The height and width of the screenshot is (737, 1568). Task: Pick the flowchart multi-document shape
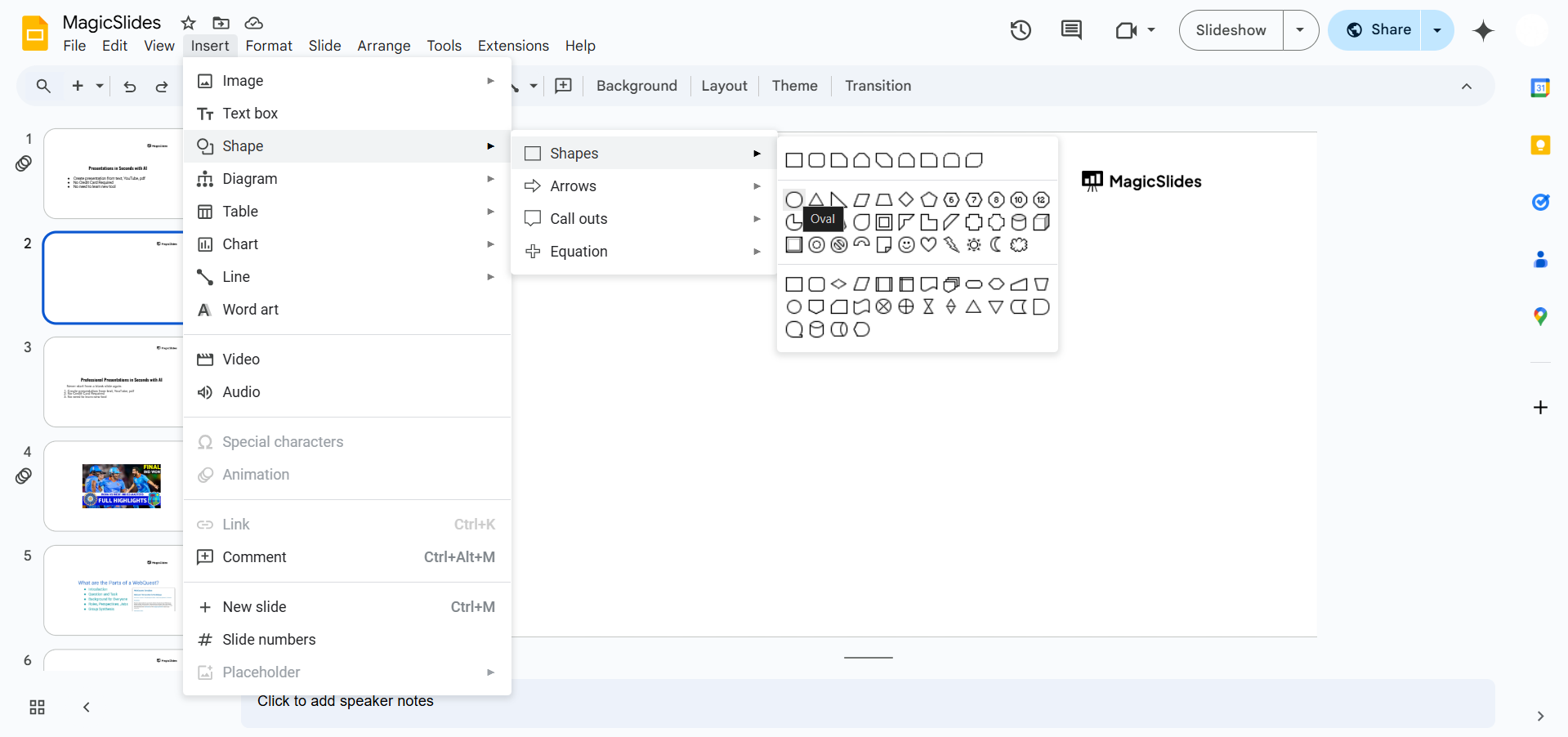pyautogui.click(x=951, y=284)
